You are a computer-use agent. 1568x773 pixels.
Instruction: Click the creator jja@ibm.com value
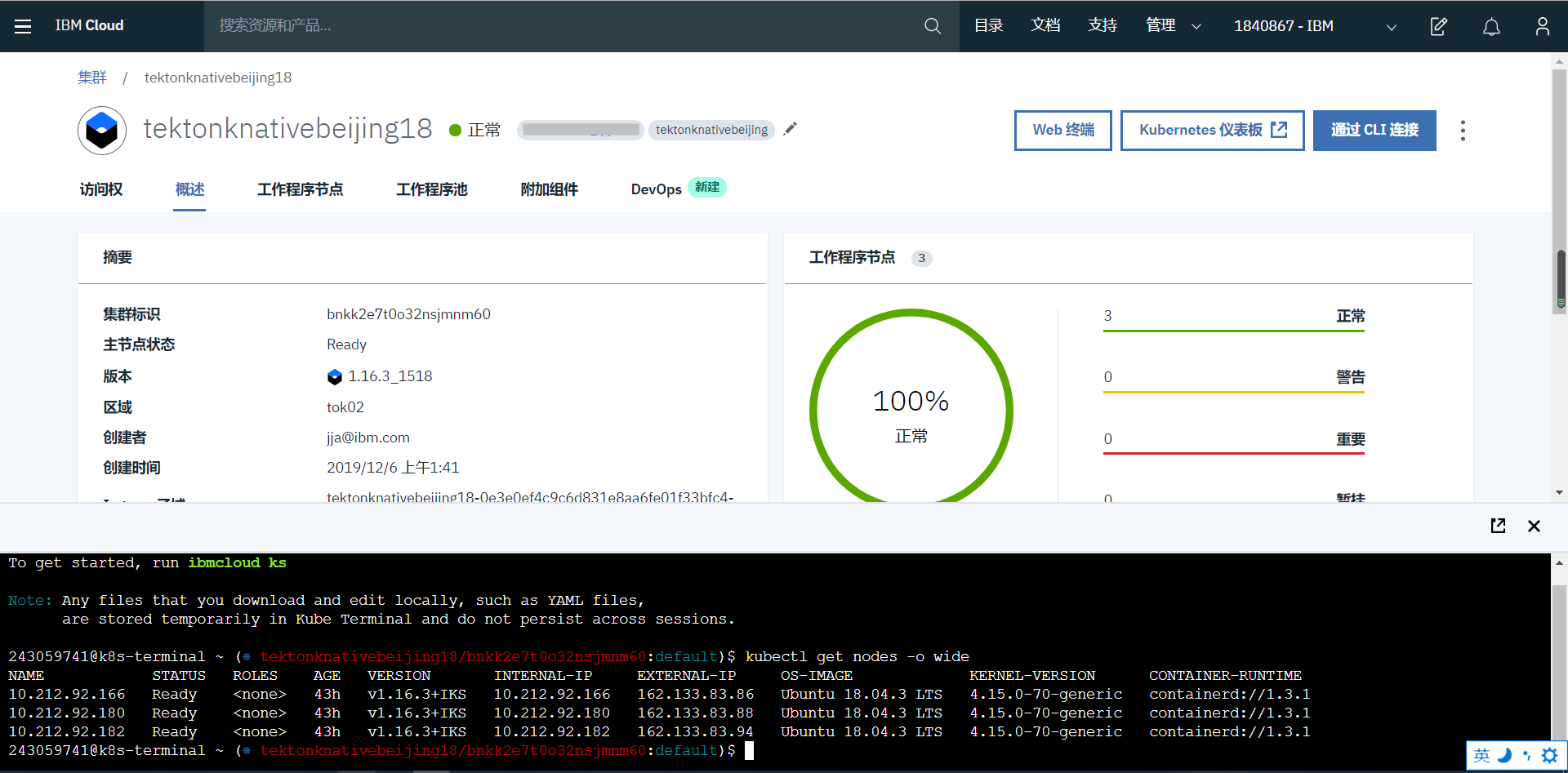tap(368, 438)
